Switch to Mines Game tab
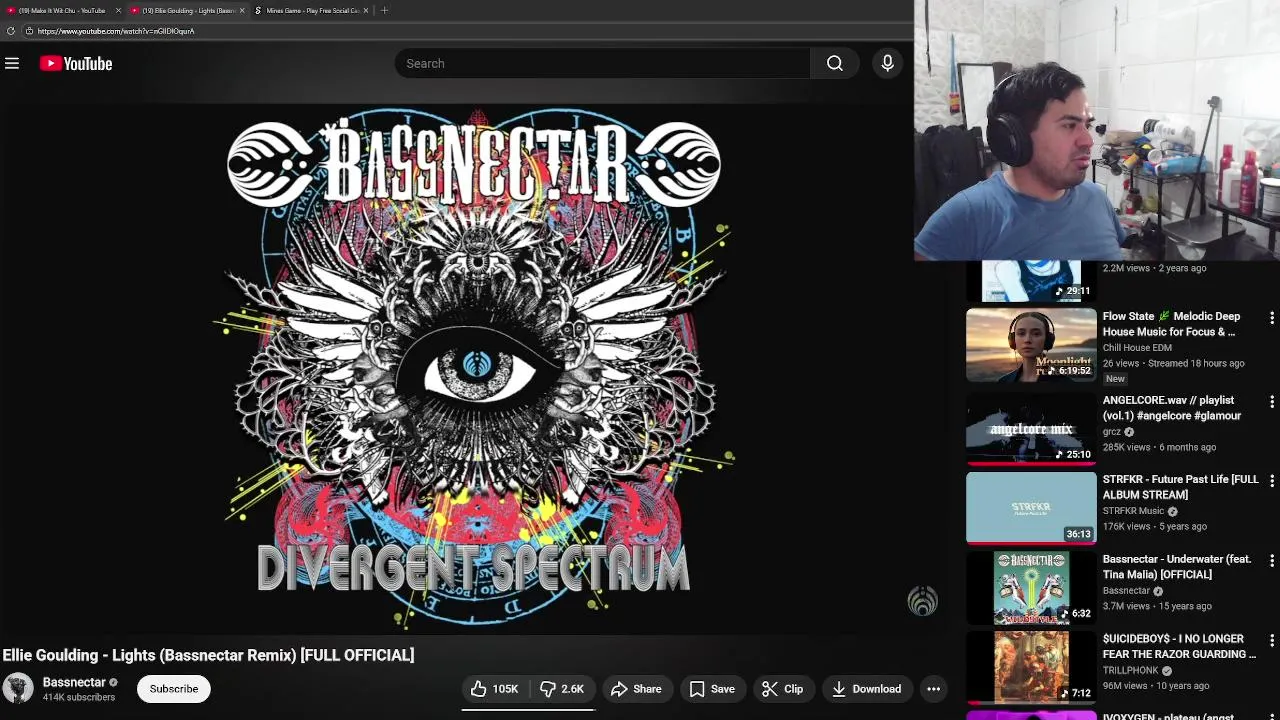Image resolution: width=1280 pixels, height=720 pixels. pyautogui.click(x=310, y=10)
